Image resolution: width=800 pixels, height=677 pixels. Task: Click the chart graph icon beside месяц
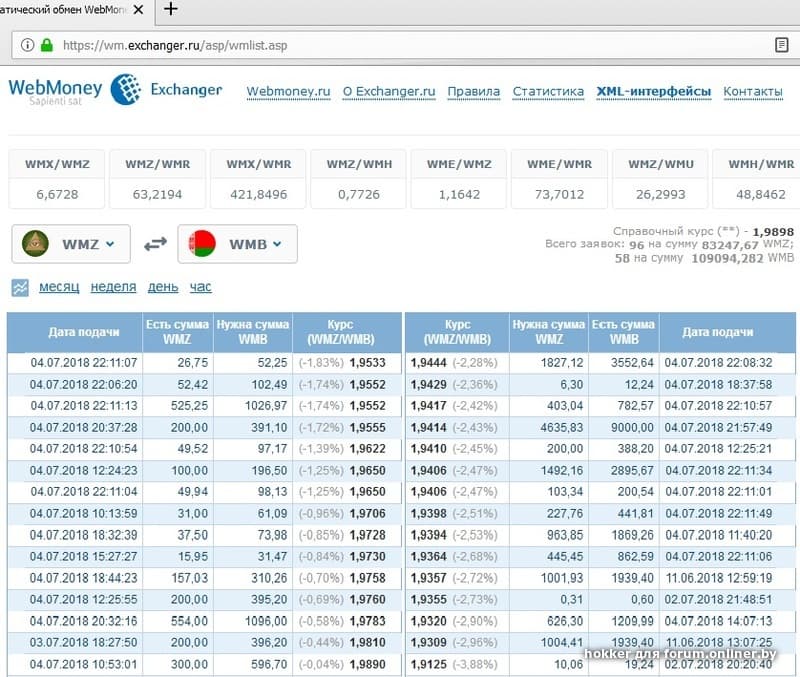(20, 288)
